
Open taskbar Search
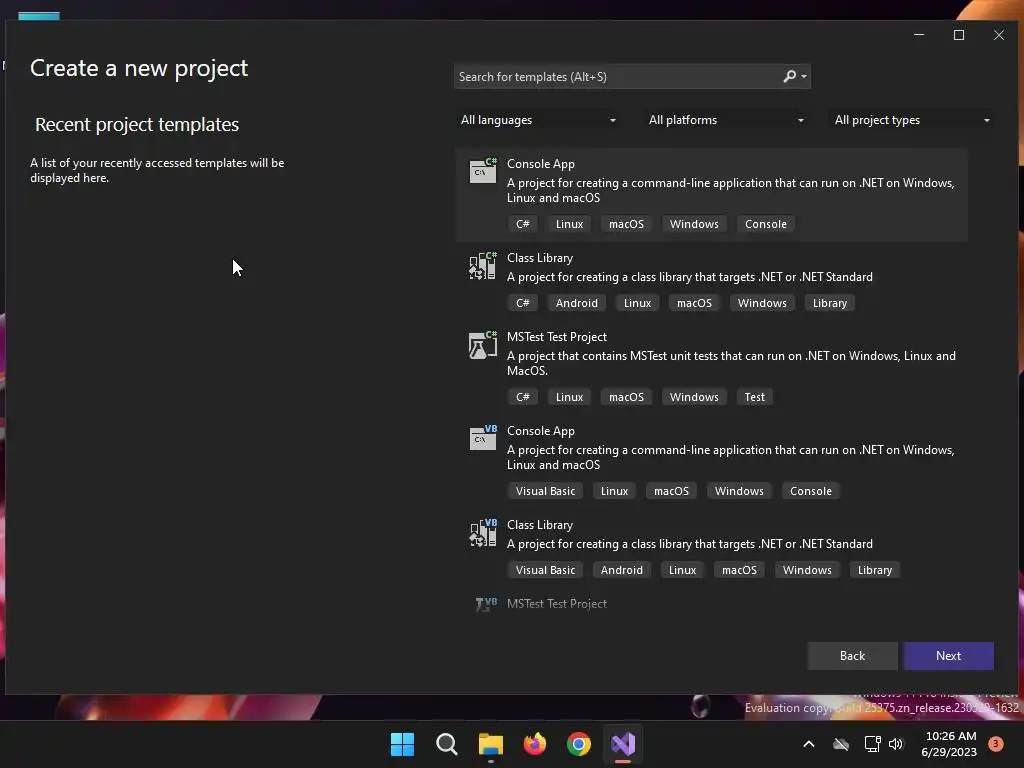pos(447,744)
